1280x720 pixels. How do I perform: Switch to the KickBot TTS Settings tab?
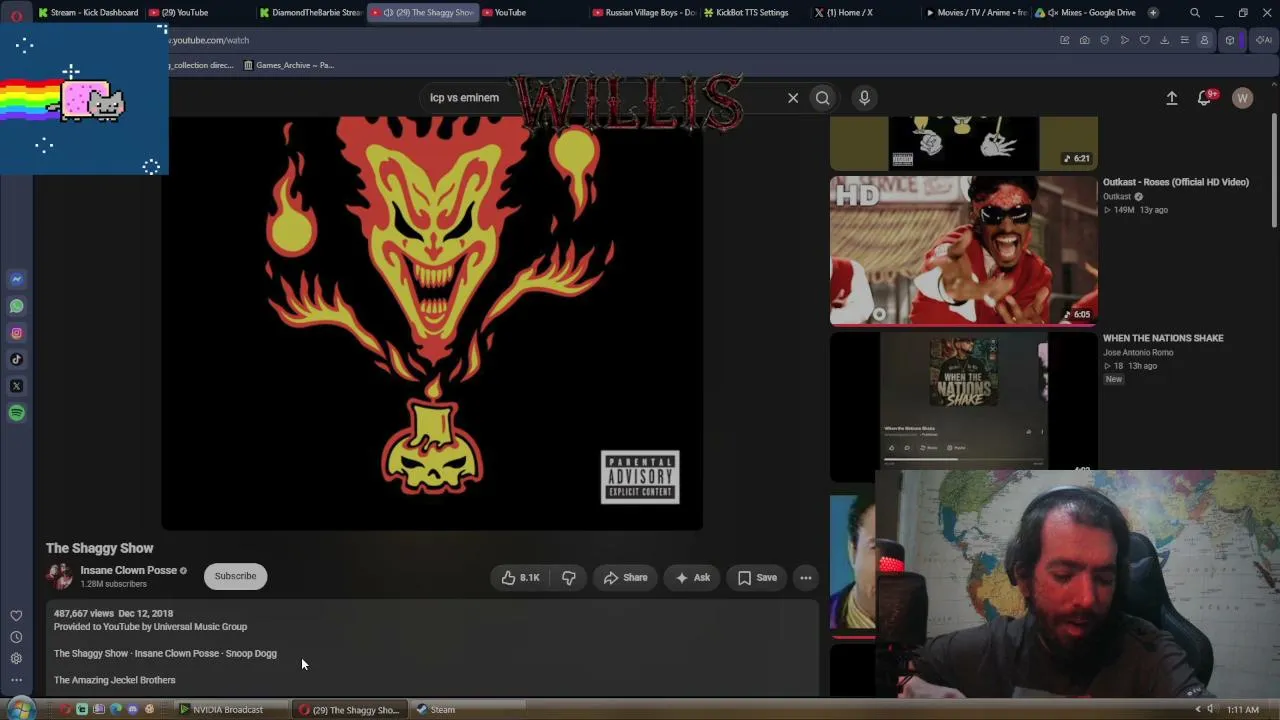coord(753,13)
